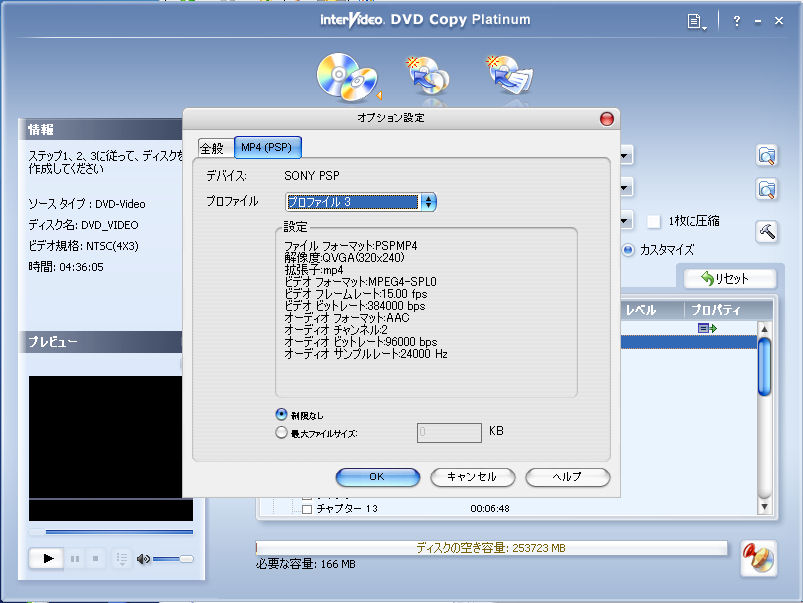Click the property arrow icon in the list
Image resolution: width=803 pixels, height=603 pixels.
[x=708, y=328]
